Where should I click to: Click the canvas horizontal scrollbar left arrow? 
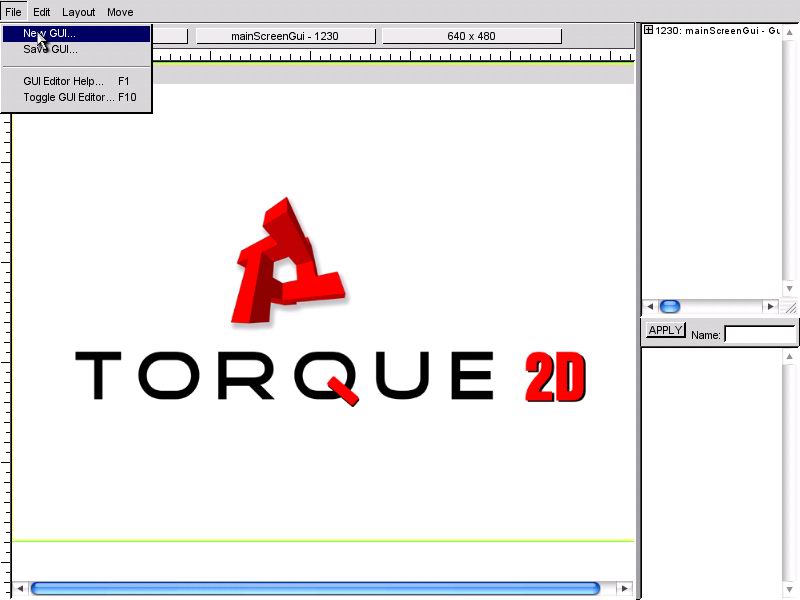[x=20, y=588]
